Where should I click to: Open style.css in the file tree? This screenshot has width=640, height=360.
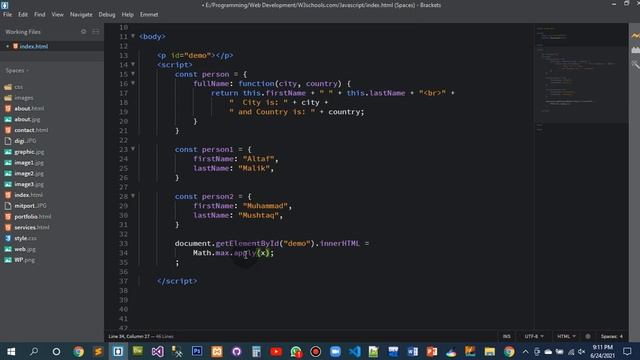(25, 238)
